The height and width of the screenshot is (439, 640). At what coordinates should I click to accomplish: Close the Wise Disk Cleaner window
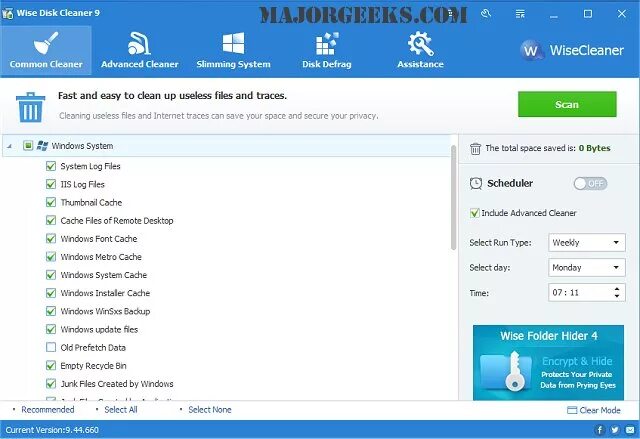tap(622, 14)
